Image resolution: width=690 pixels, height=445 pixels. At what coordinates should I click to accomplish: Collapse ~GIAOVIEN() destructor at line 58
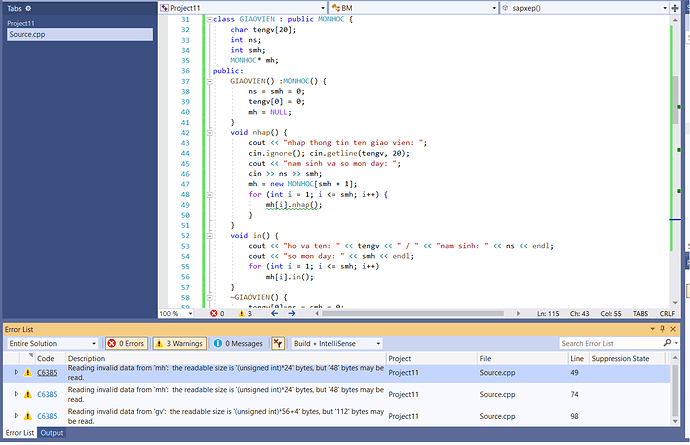(209, 298)
